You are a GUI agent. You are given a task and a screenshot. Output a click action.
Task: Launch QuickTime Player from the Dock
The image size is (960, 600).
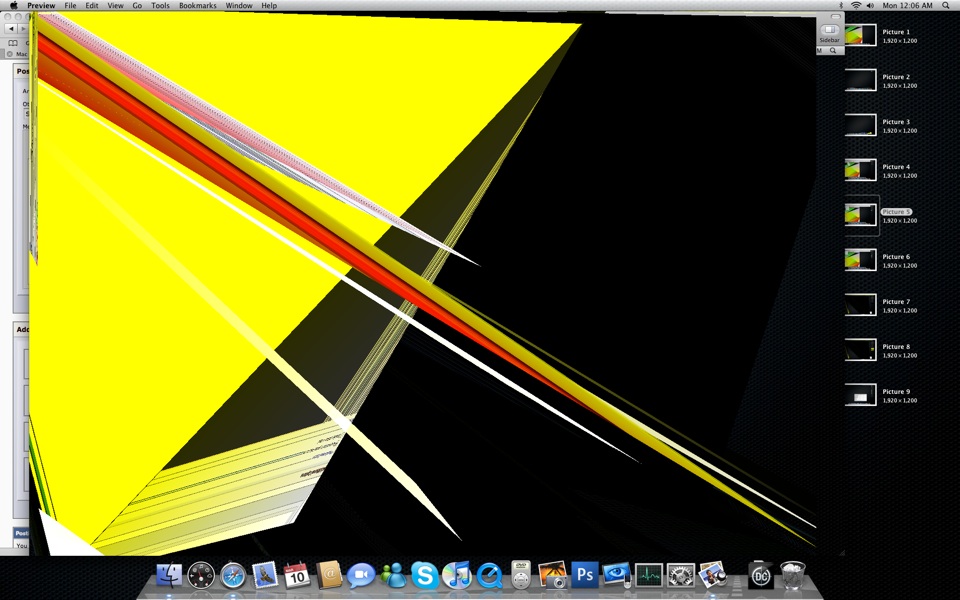pos(489,576)
